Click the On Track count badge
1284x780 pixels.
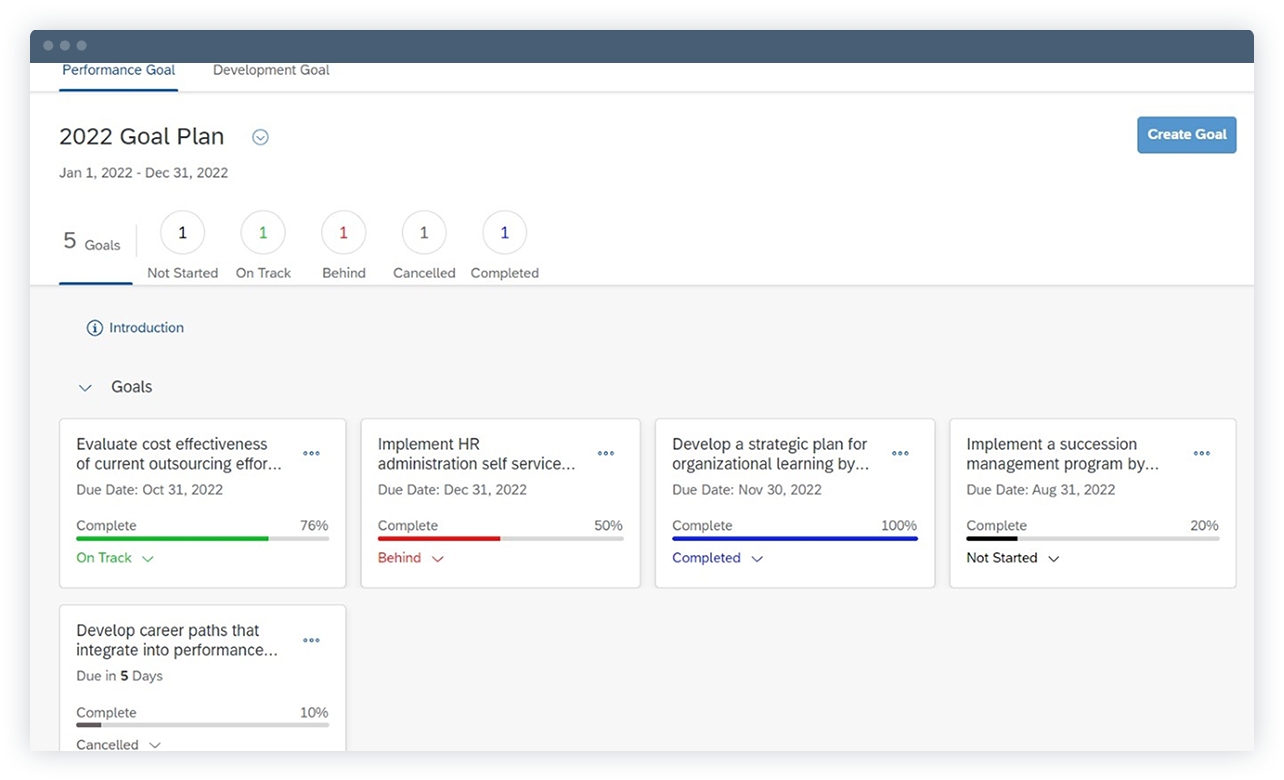coord(263,232)
